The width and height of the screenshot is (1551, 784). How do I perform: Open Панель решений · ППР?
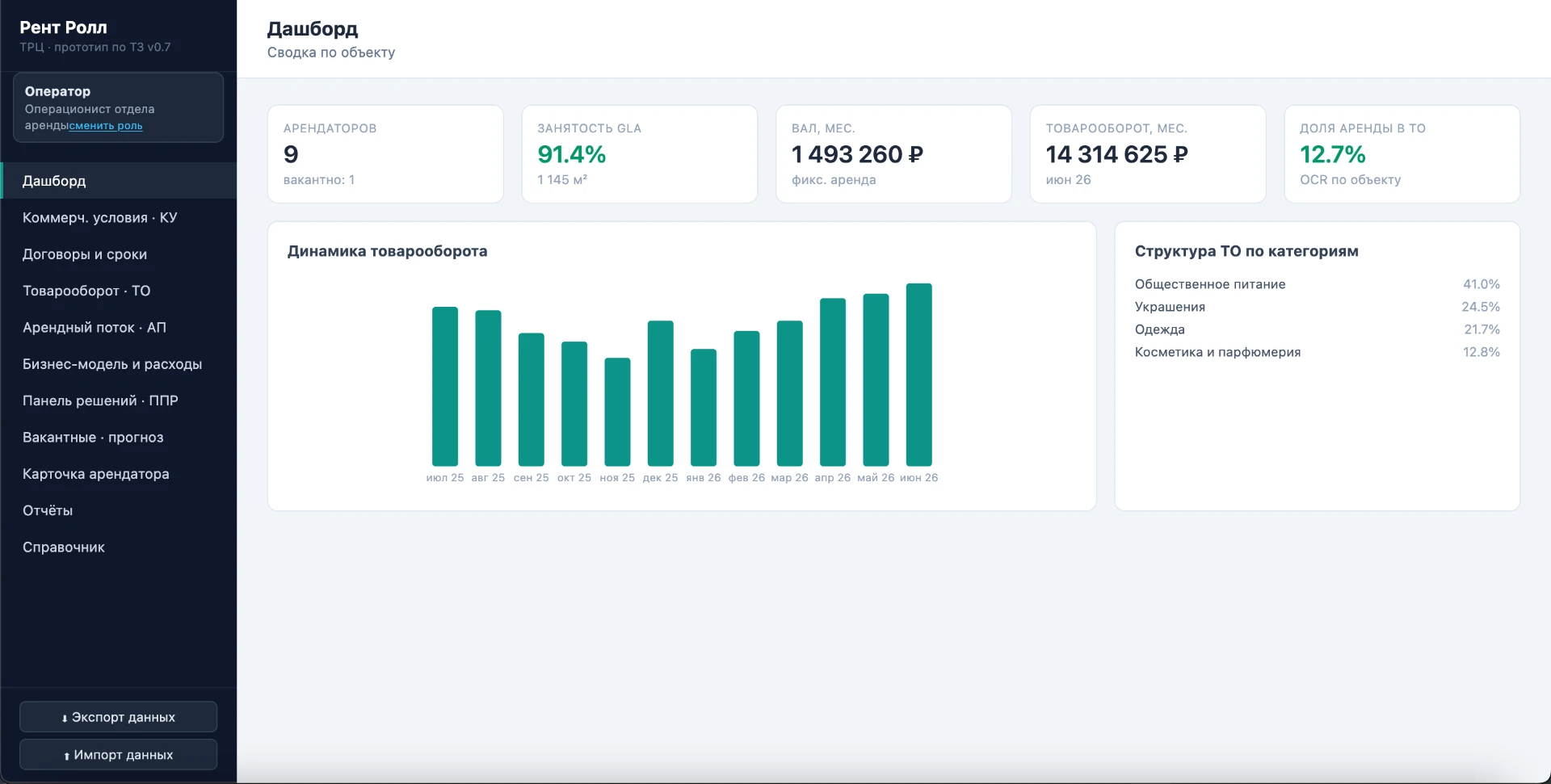(x=119, y=400)
